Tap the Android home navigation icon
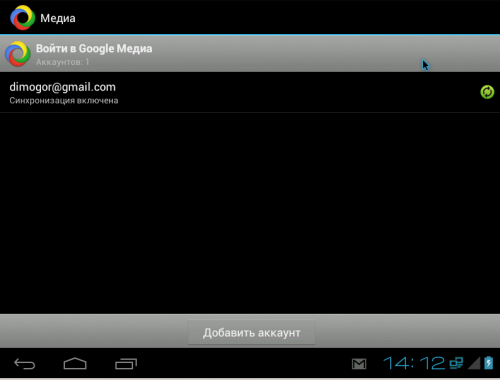This screenshot has height=380, width=500. (x=75, y=363)
